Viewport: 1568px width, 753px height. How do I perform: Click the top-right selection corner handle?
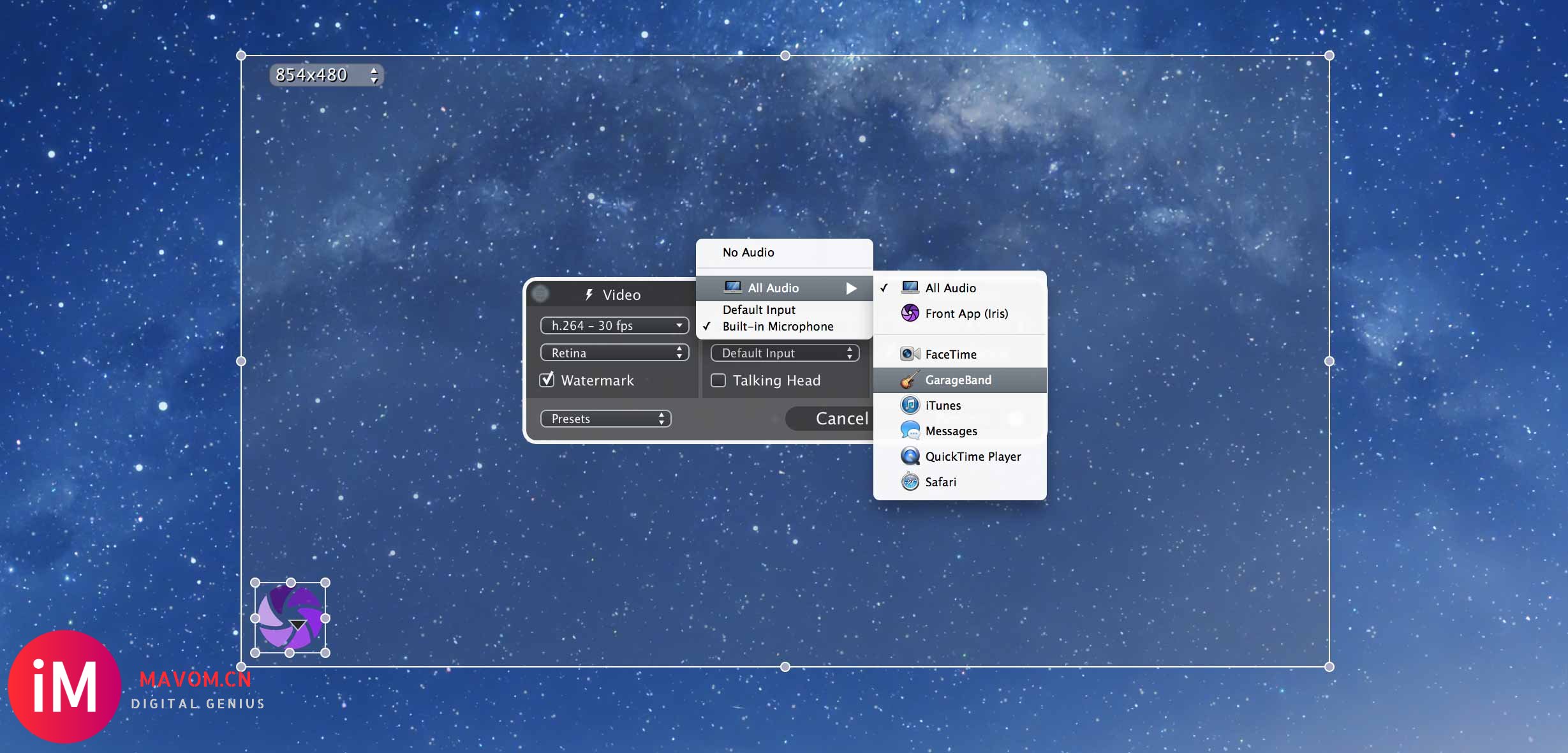(1329, 56)
